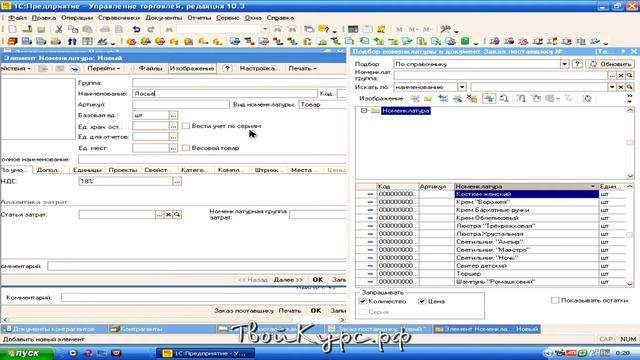640x360 pixels.
Task: Open Статья затрат with magnifier icon
Action: click(x=177, y=214)
